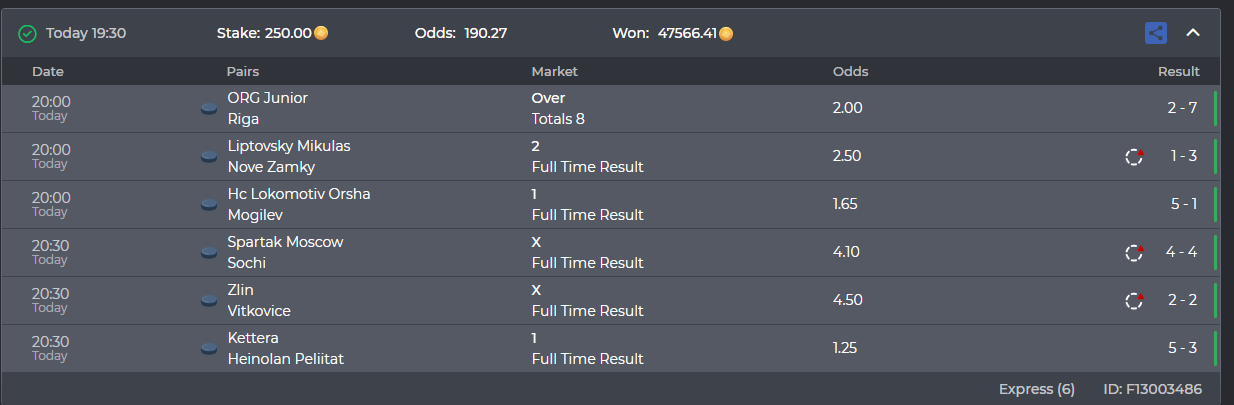Click the gold coin icon beside Won amount
This screenshot has width=1234, height=405.
[x=726, y=33]
